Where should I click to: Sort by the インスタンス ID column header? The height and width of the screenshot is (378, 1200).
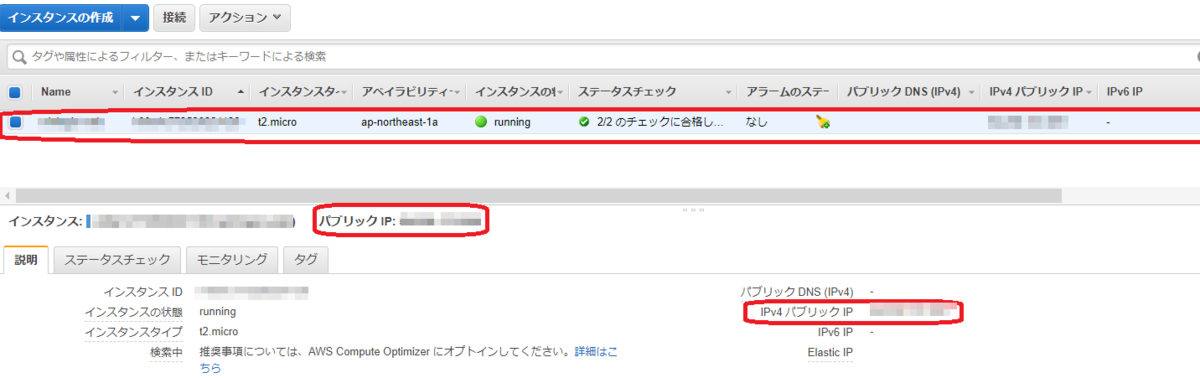173,91
